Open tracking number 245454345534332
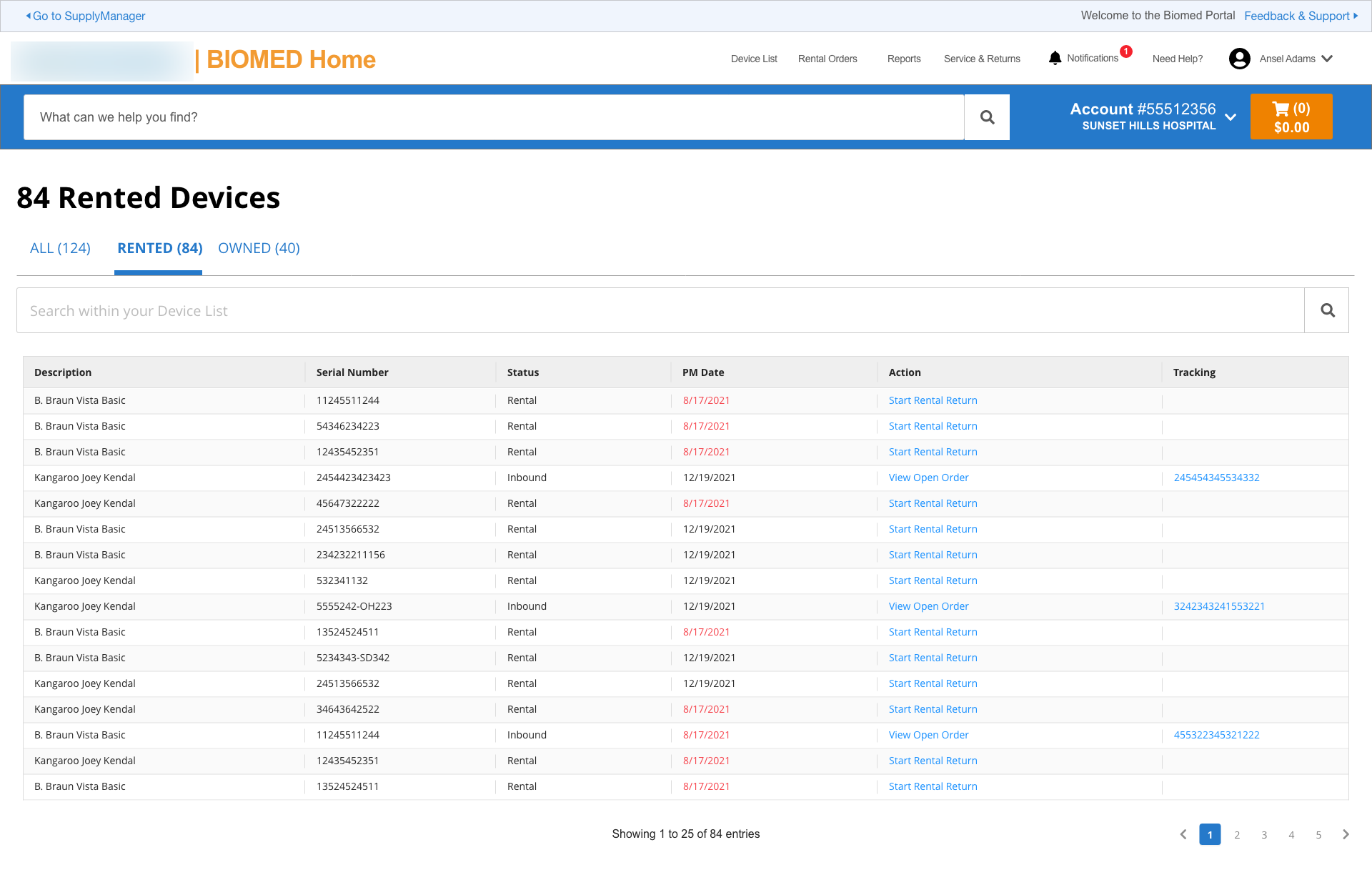The height and width of the screenshot is (875, 1372). [x=1216, y=478]
